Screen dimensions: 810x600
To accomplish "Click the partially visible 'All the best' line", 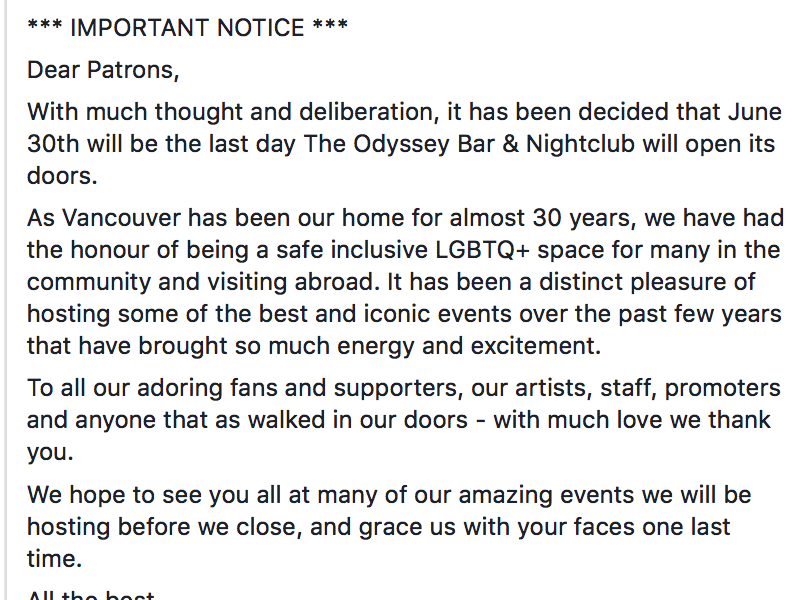I will tap(91, 596).
